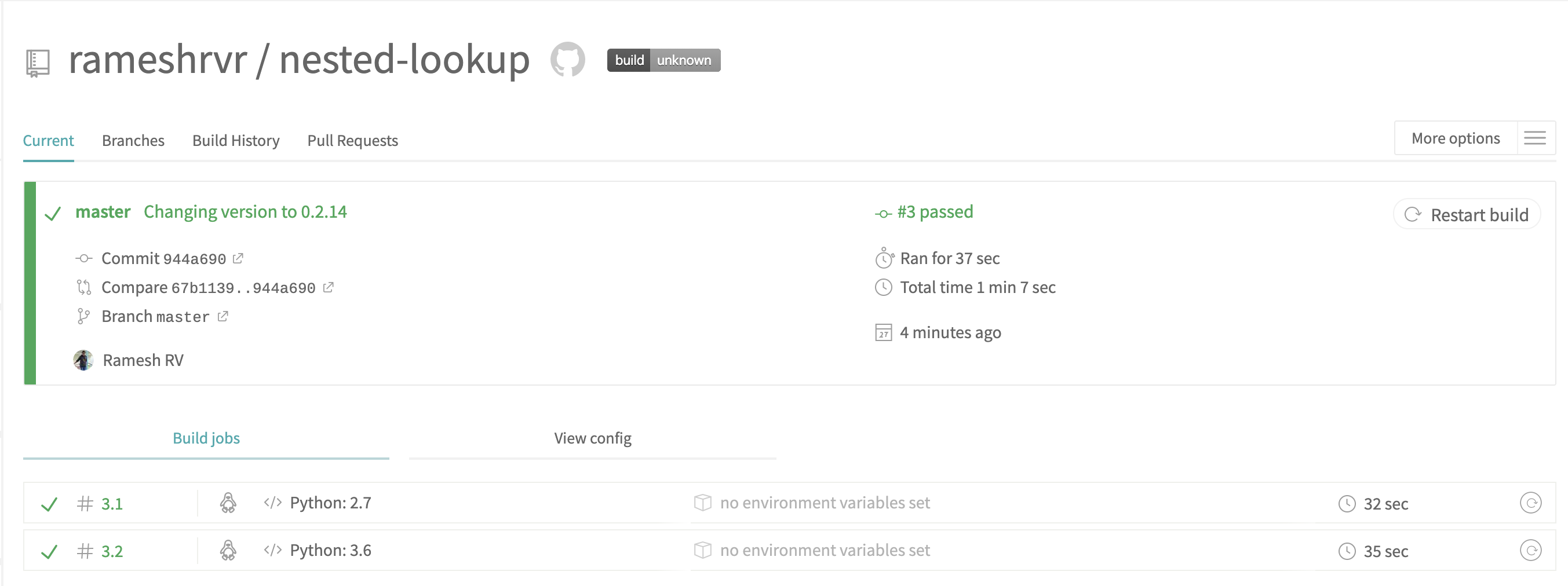Open job 3.1 Python 2.7 row
This screenshot has width=1568, height=586.
coord(789,503)
